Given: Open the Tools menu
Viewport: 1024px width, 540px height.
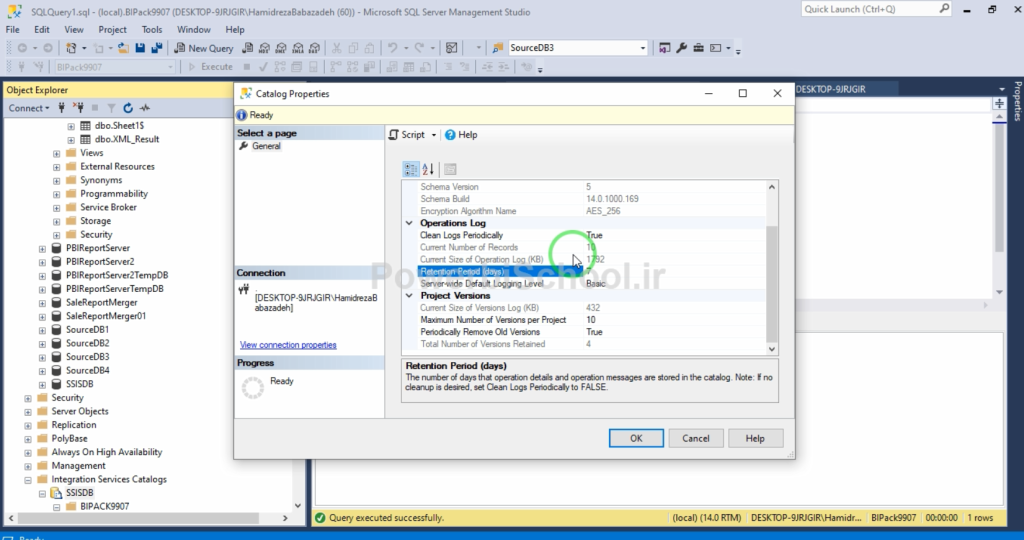Looking at the screenshot, I should pos(151,30).
